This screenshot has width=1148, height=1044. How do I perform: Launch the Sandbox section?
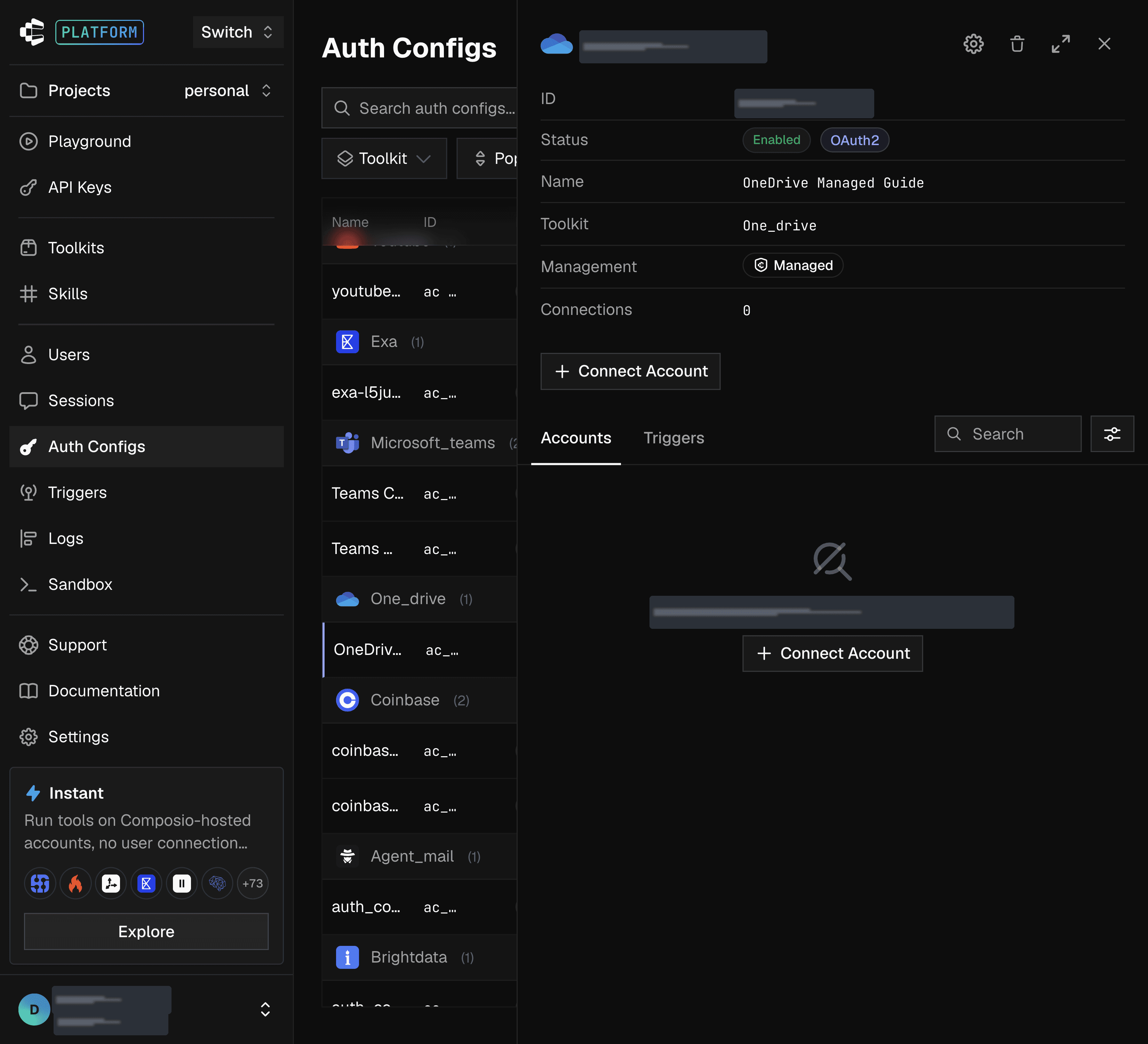click(147, 584)
